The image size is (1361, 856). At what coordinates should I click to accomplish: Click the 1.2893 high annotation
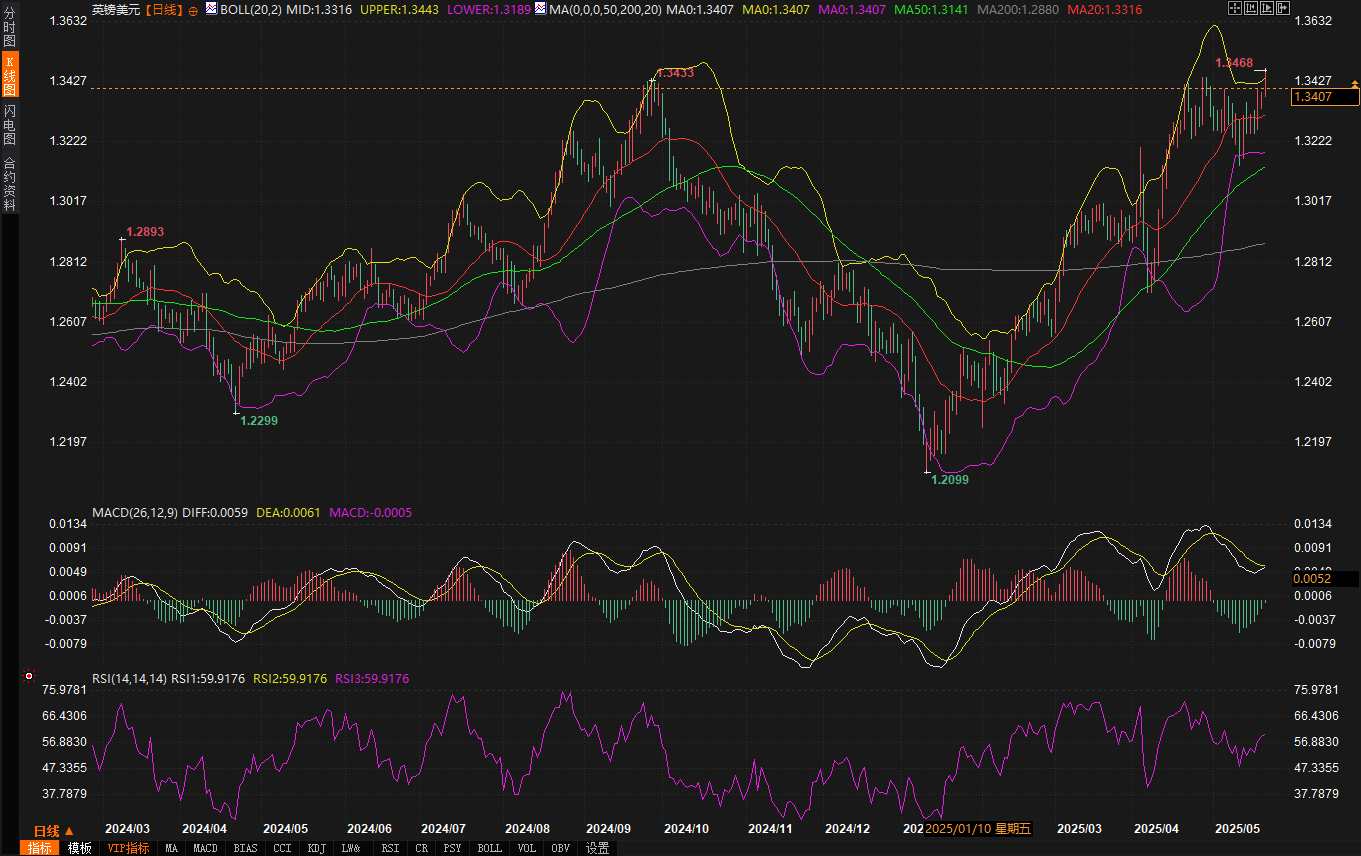point(145,231)
